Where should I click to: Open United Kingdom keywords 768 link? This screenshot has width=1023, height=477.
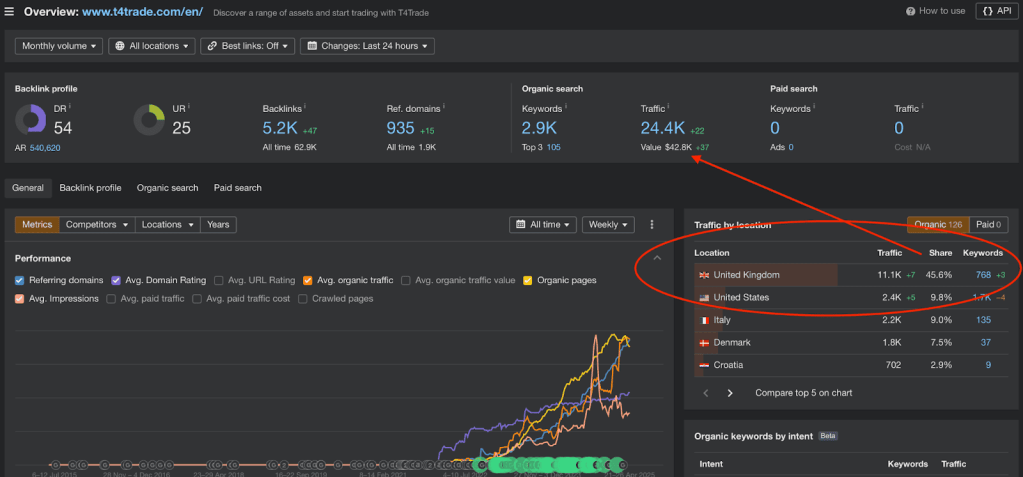pos(983,275)
